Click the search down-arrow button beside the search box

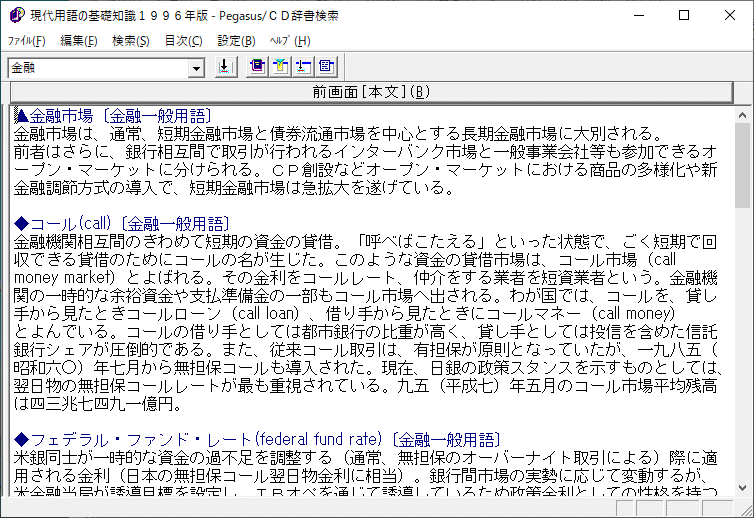click(225, 67)
